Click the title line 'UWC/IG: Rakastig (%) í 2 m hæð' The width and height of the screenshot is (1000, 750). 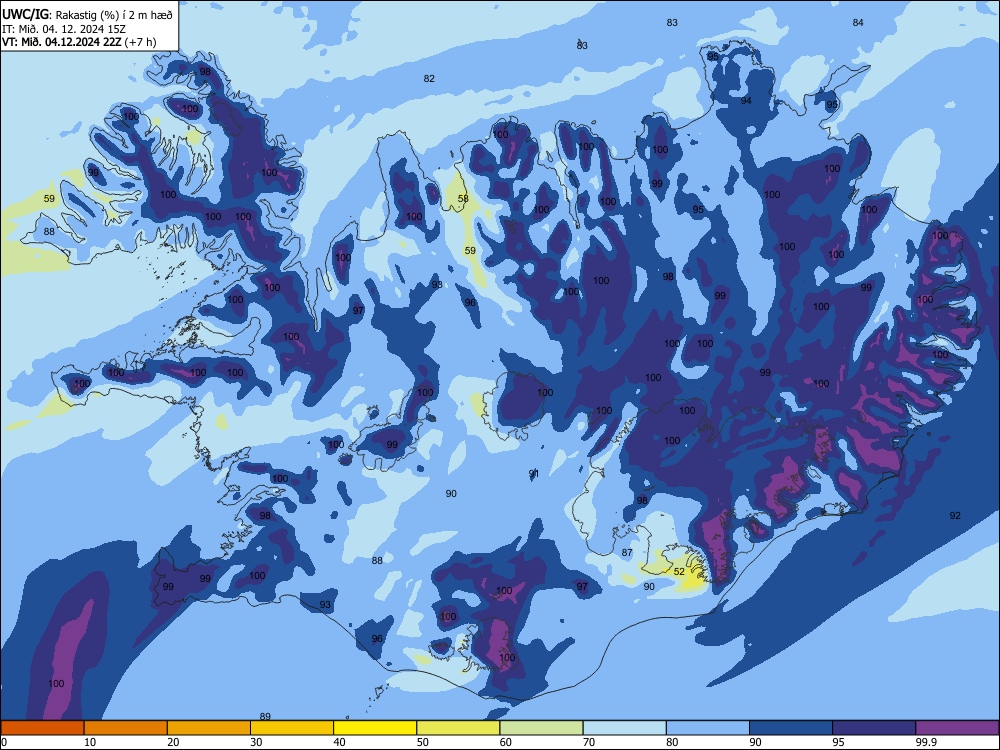(87, 15)
